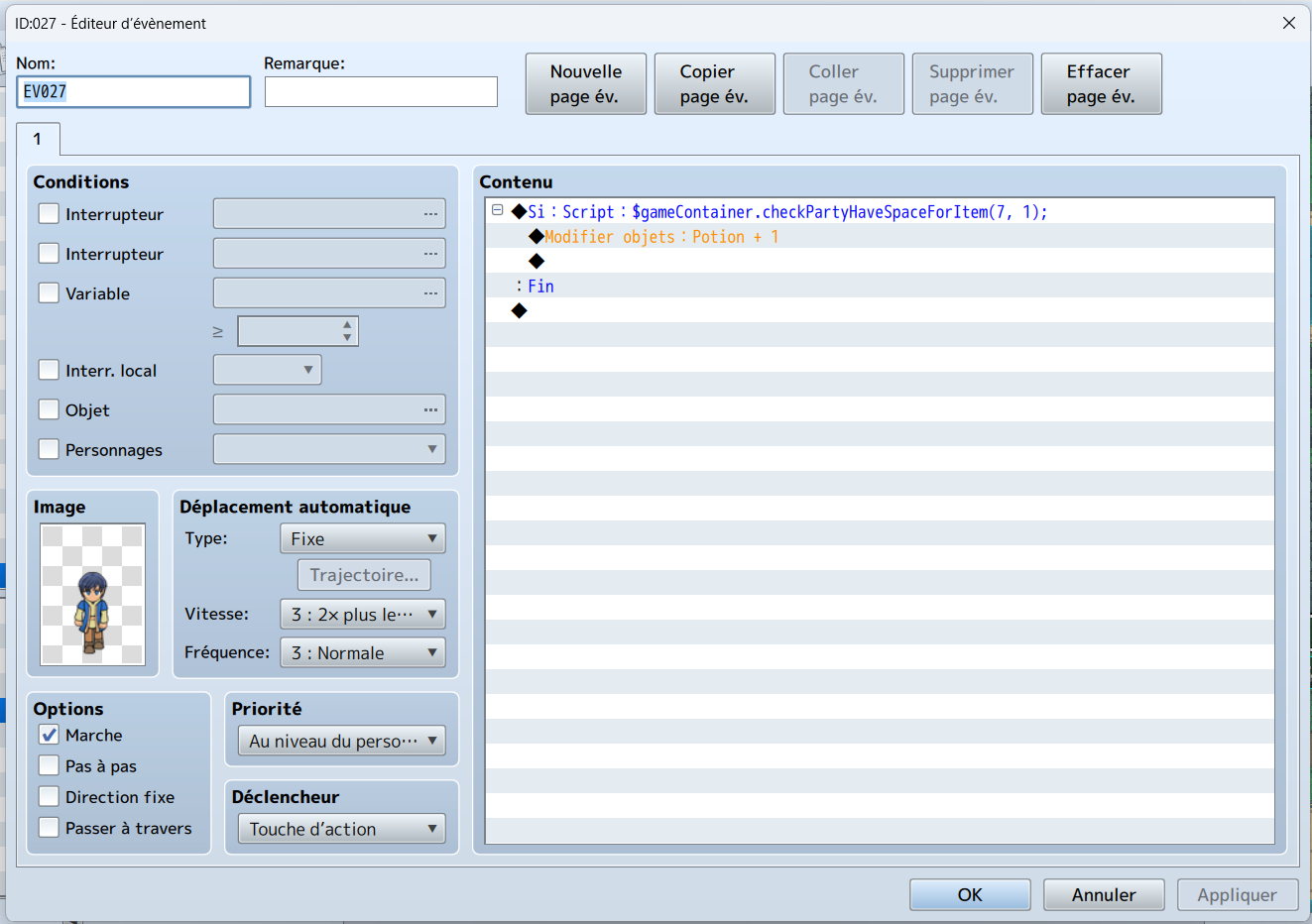Image resolution: width=1312 pixels, height=924 pixels.
Task: Click Nouvelle page év. button
Action: 586,84
